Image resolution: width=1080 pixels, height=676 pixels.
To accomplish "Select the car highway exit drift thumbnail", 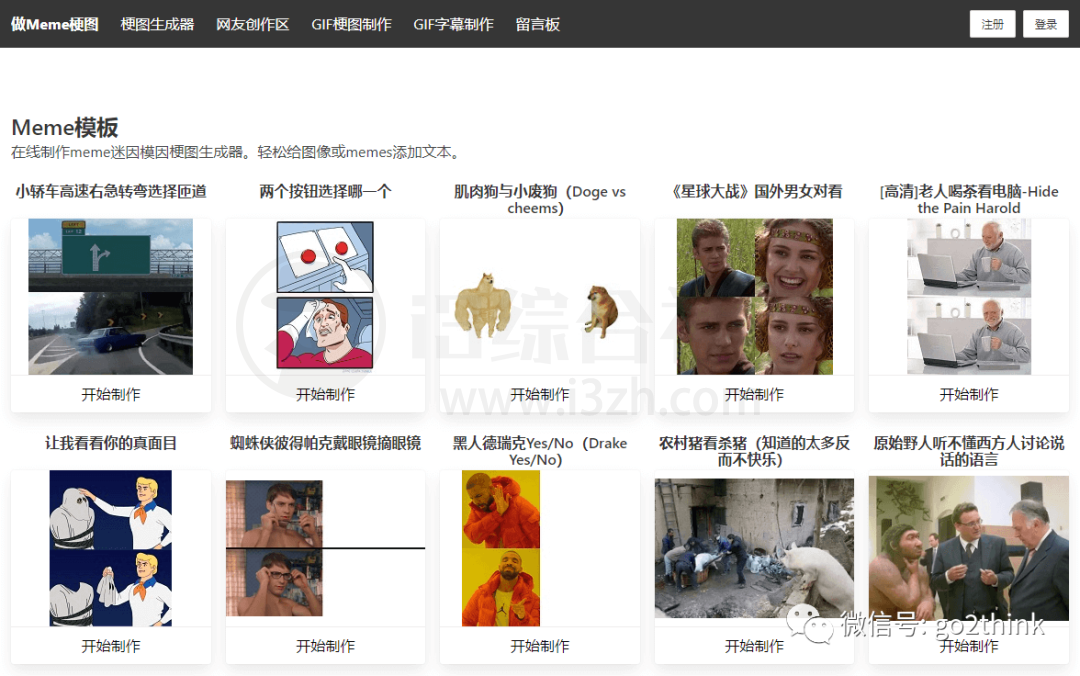I will [110, 297].
